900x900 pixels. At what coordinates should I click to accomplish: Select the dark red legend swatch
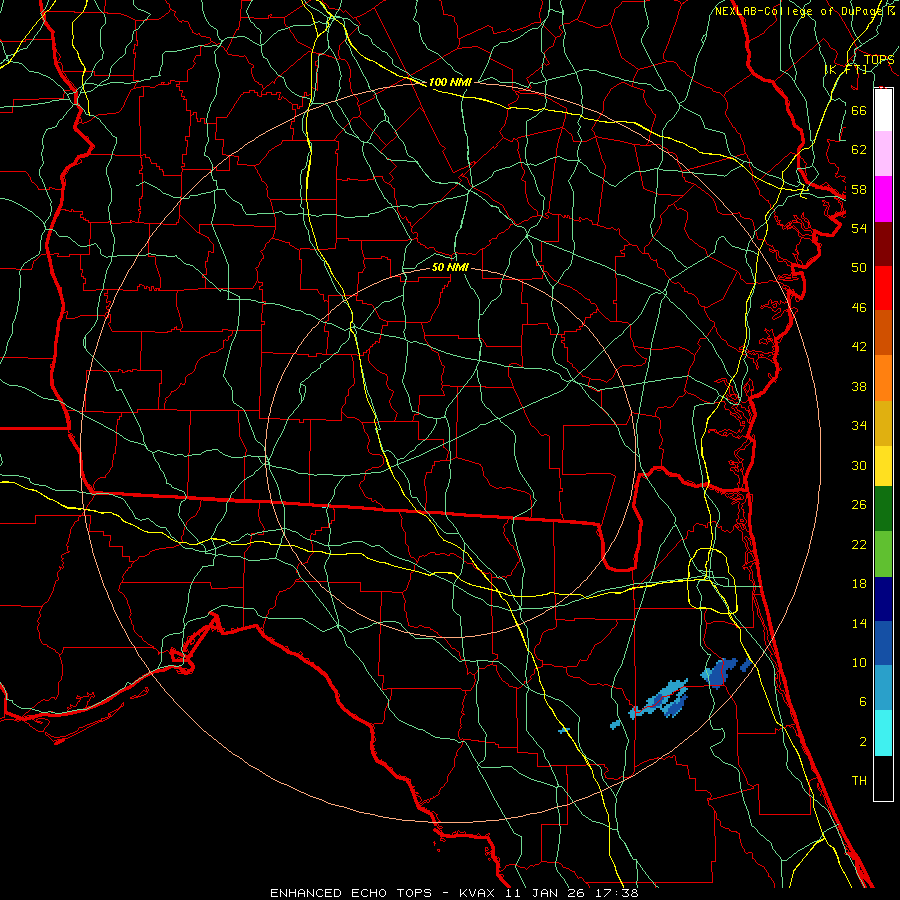click(883, 244)
